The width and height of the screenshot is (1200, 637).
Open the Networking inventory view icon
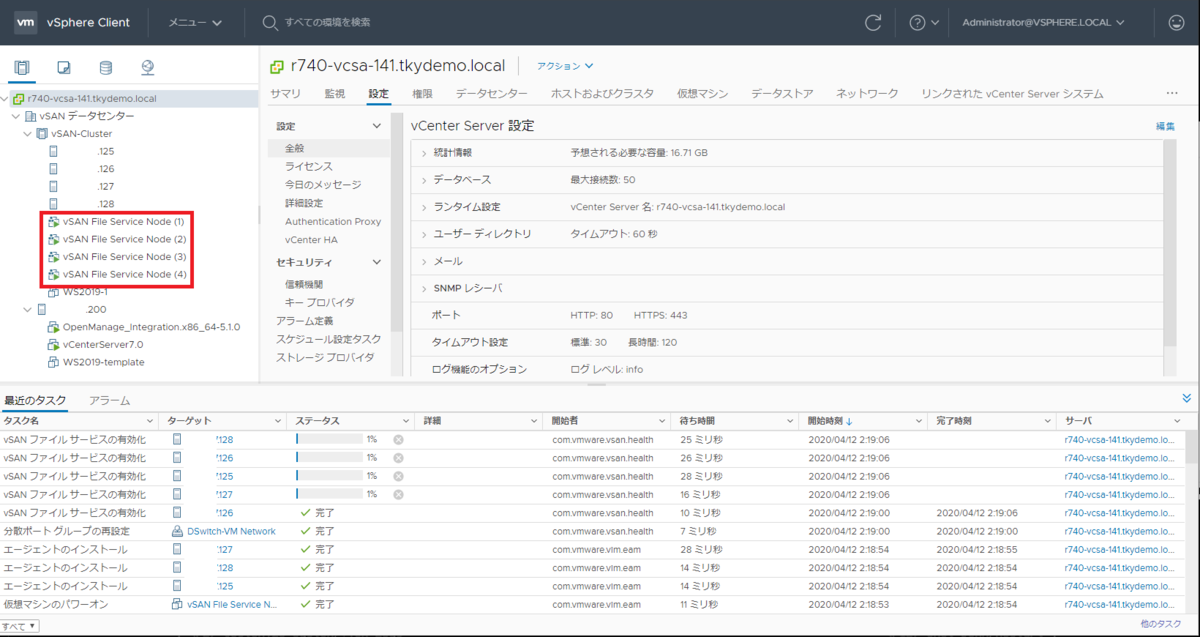coord(148,68)
